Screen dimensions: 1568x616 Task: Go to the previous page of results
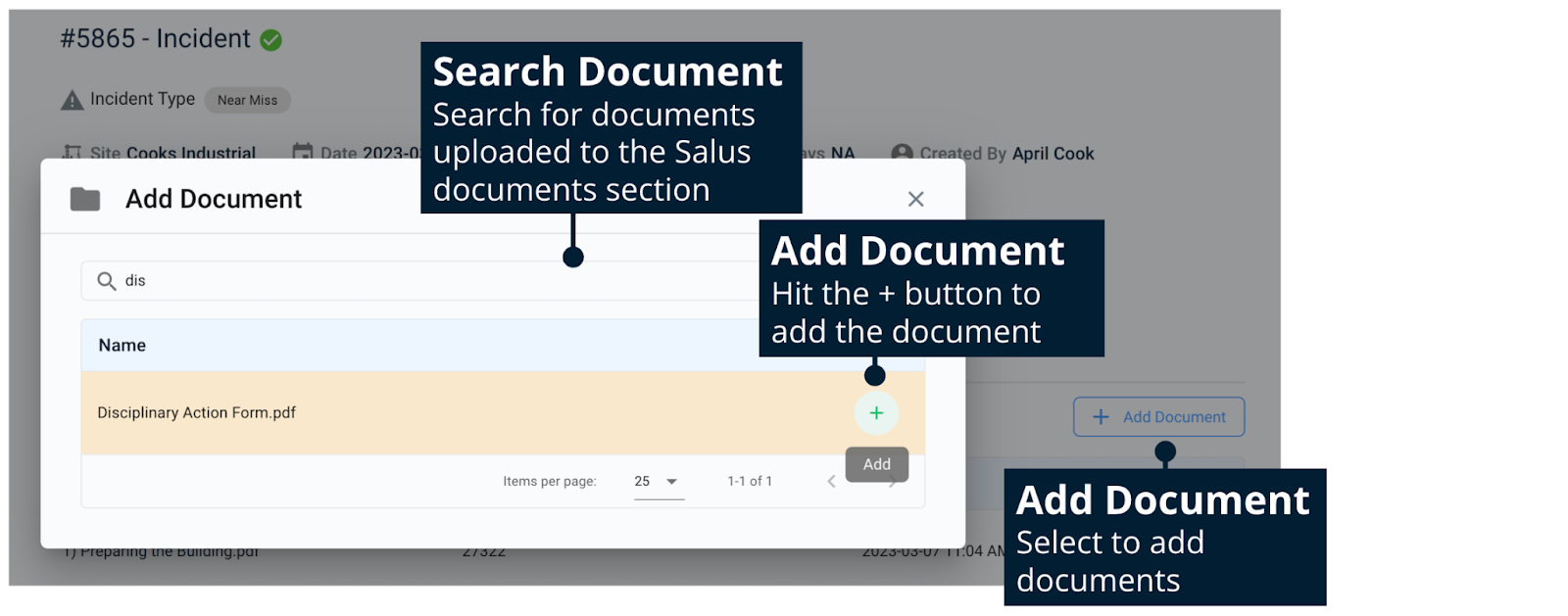(x=831, y=481)
